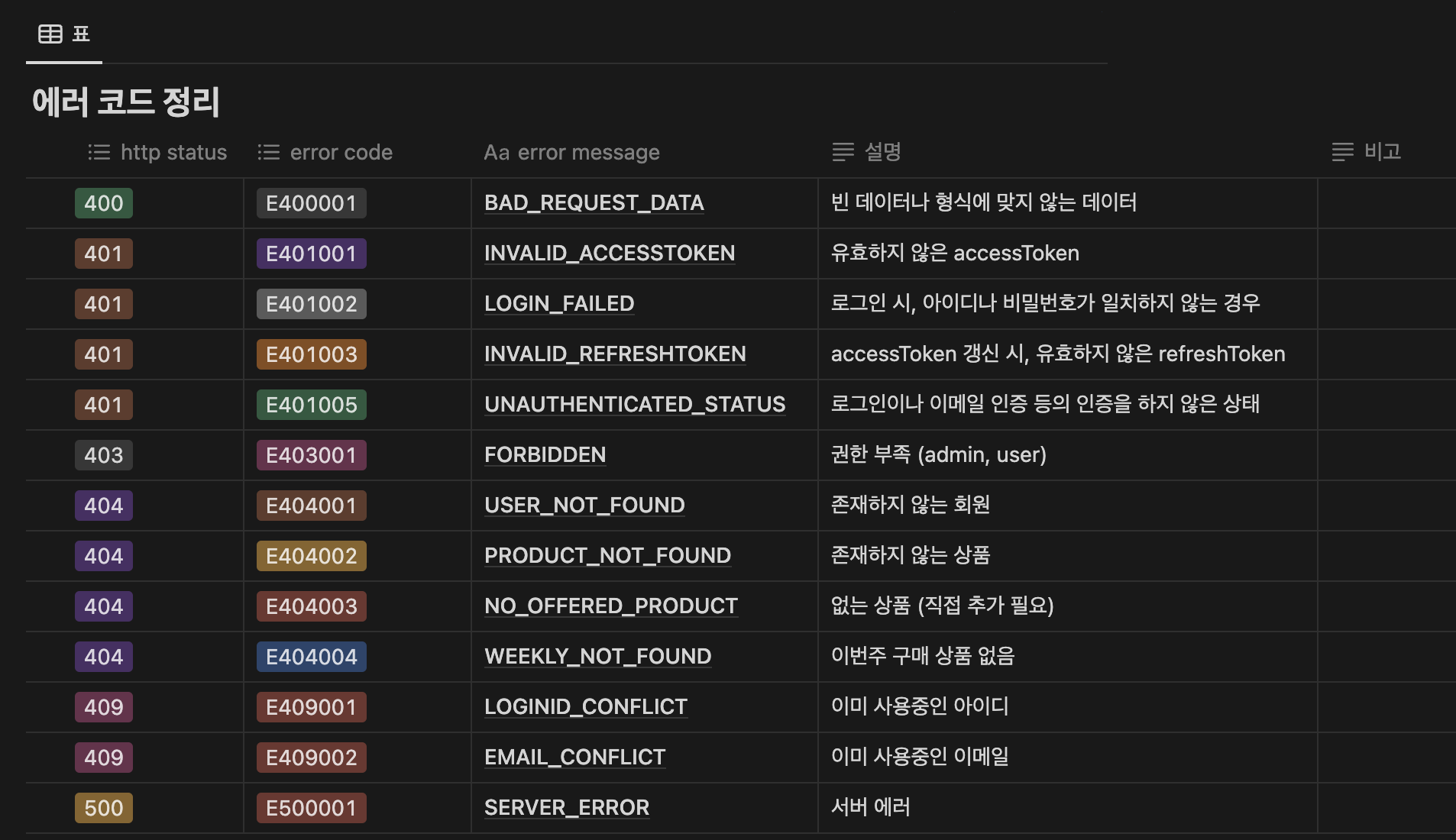Select the yellow 500 status tag
The width and height of the screenshot is (1456, 840).
click(104, 808)
